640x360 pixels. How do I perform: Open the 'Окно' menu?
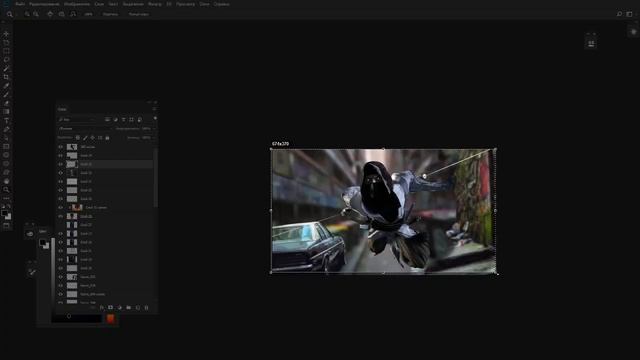(x=204, y=4)
